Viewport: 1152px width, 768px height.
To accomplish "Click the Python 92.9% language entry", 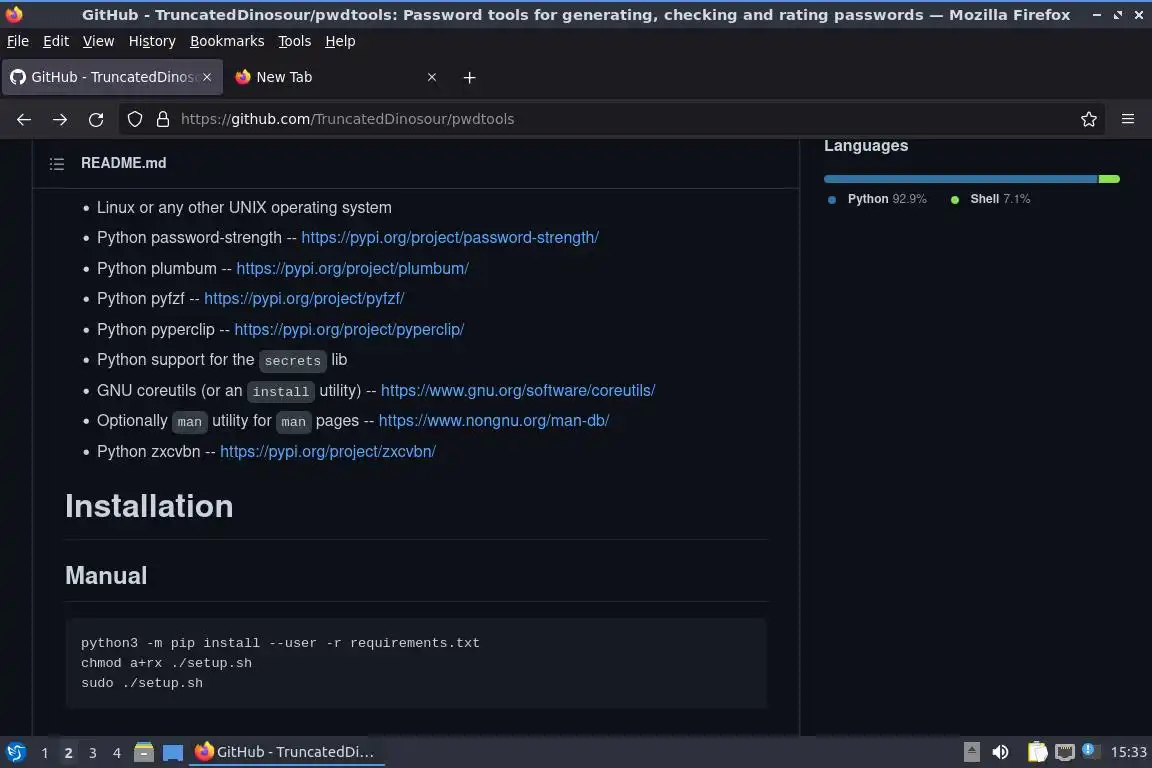I will (877, 199).
